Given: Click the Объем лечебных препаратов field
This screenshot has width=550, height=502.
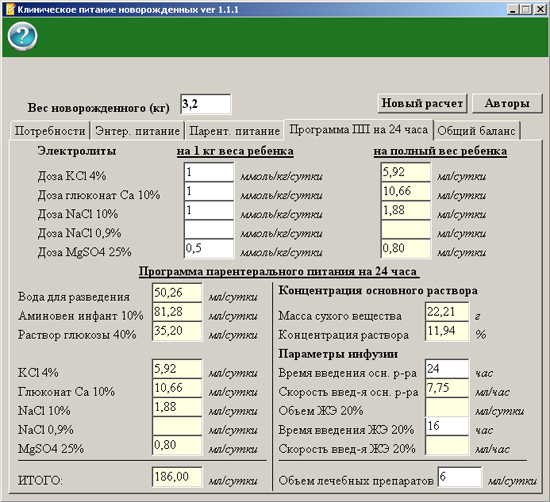Looking at the screenshot, I should (x=460, y=477).
